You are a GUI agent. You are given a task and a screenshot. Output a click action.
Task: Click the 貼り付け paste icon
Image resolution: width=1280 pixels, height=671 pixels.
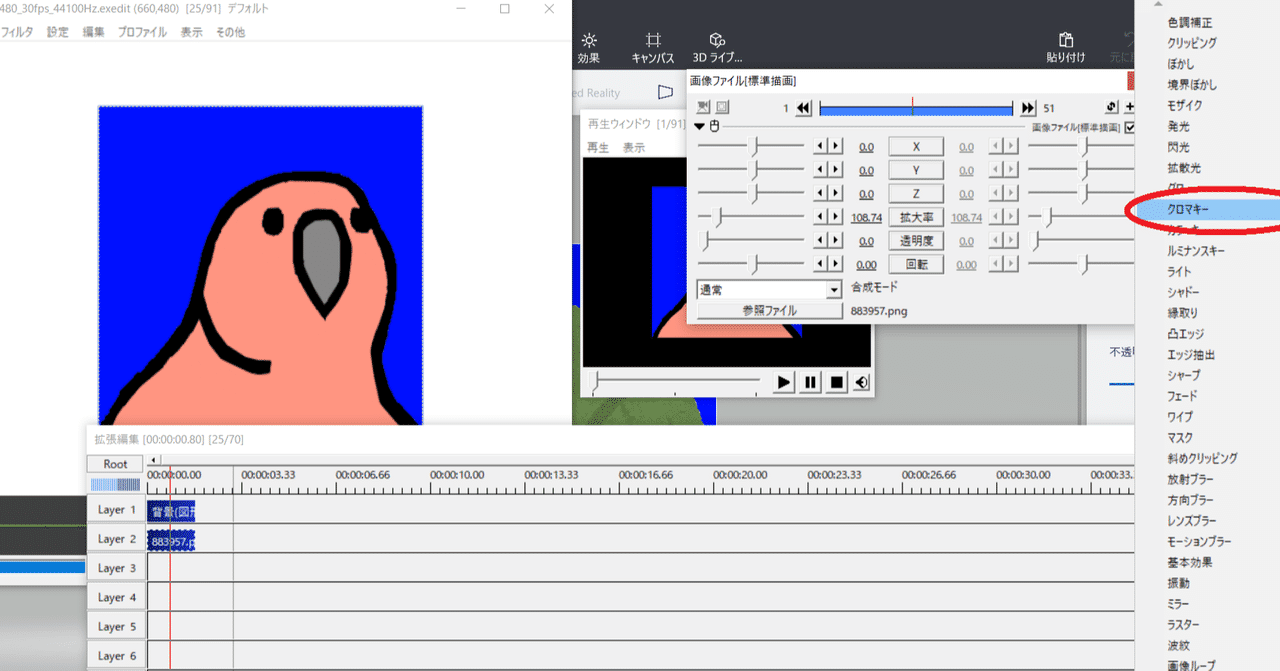1066,47
